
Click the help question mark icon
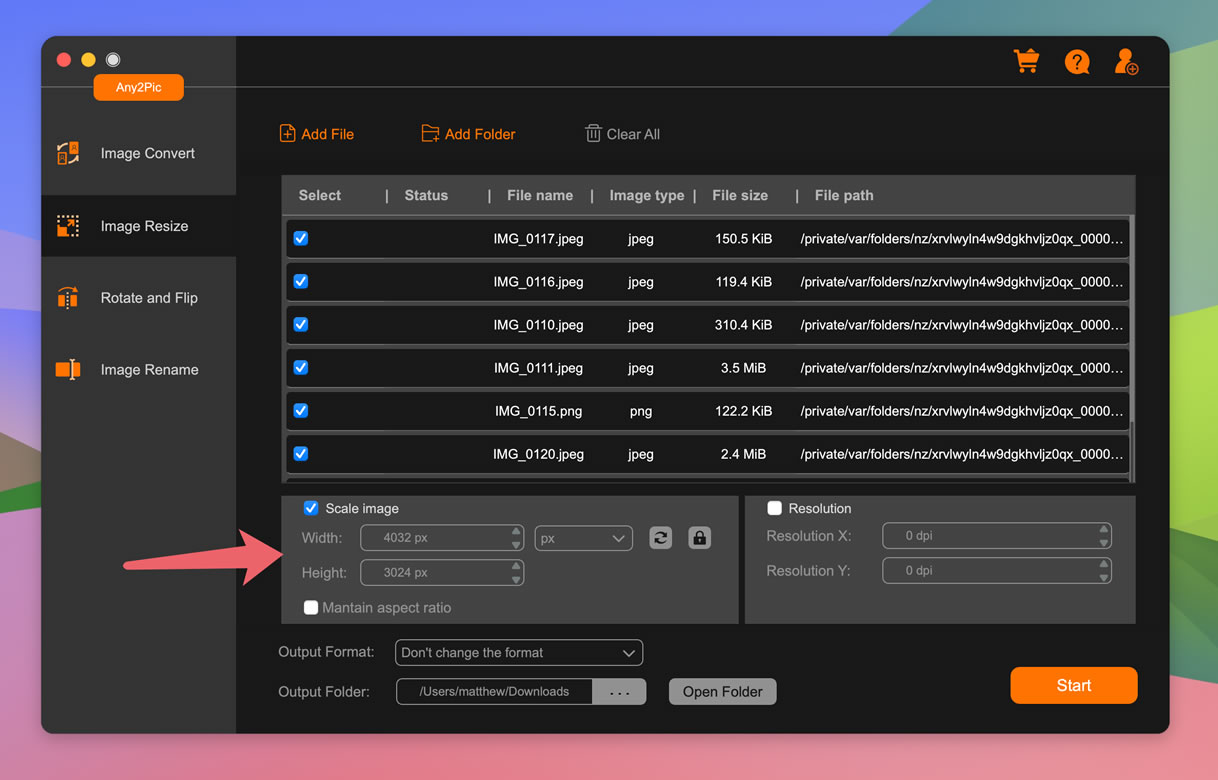coord(1077,62)
